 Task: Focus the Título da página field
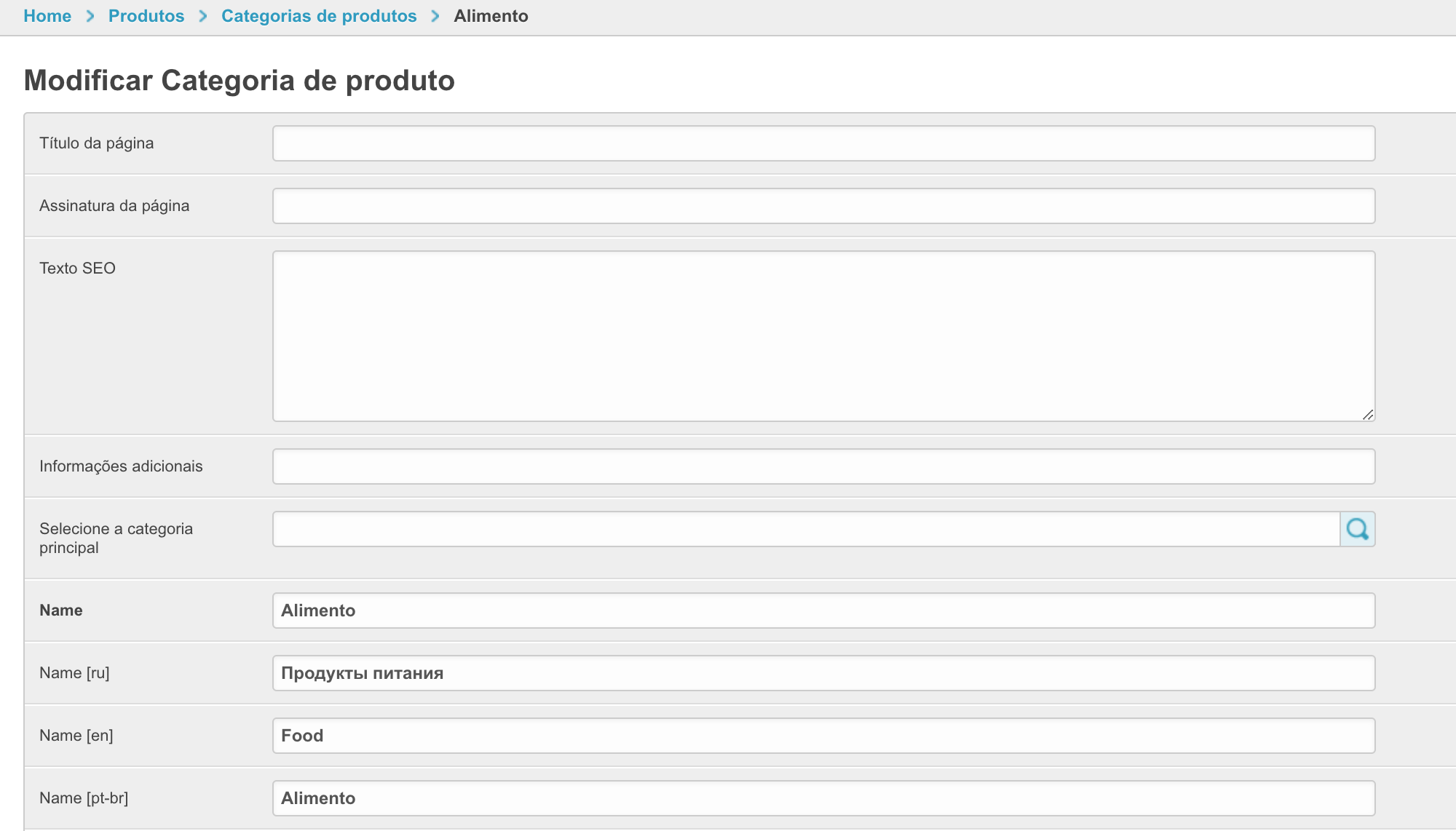click(823, 143)
